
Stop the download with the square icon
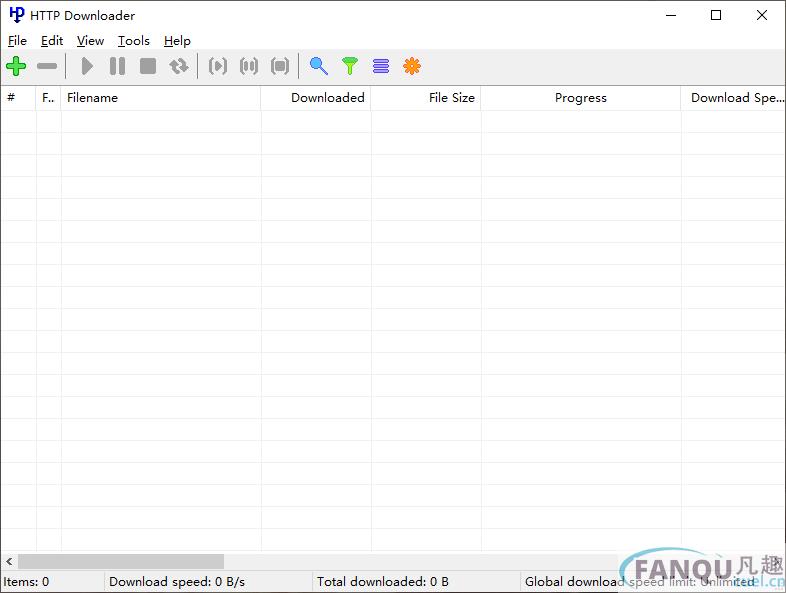click(148, 66)
